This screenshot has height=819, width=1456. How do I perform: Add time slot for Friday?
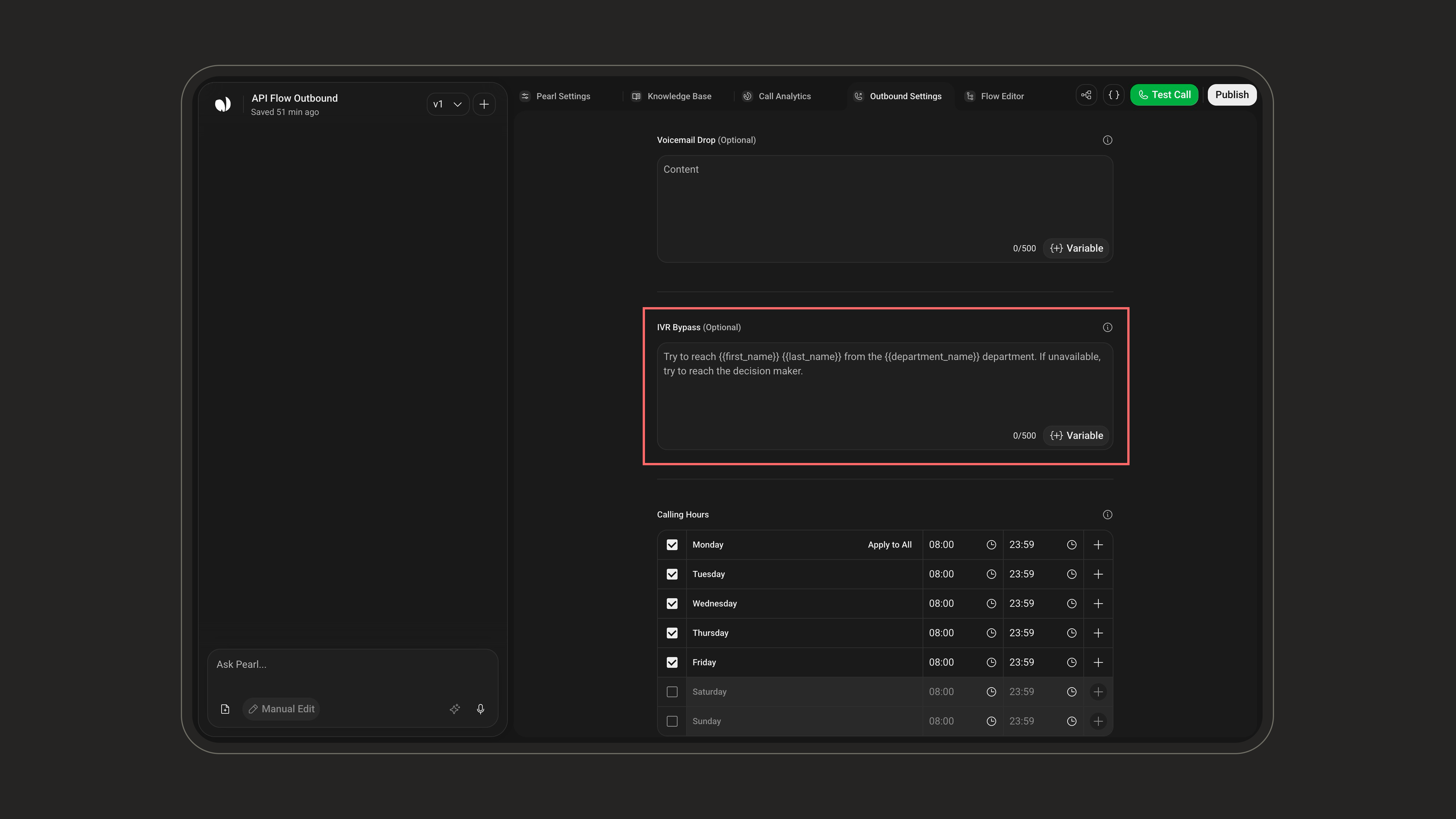click(x=1098, y=662)
